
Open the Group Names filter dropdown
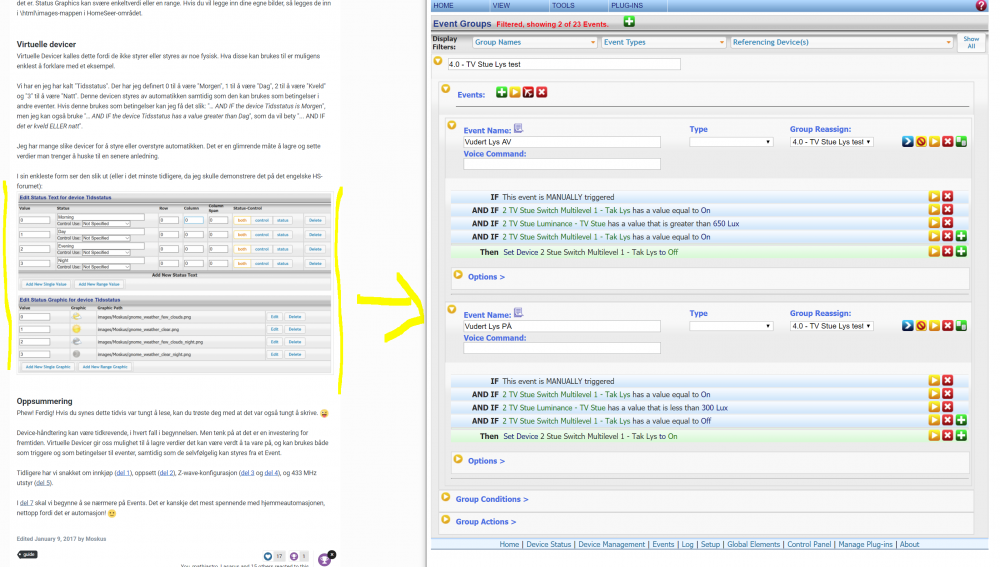coord(534,43)
